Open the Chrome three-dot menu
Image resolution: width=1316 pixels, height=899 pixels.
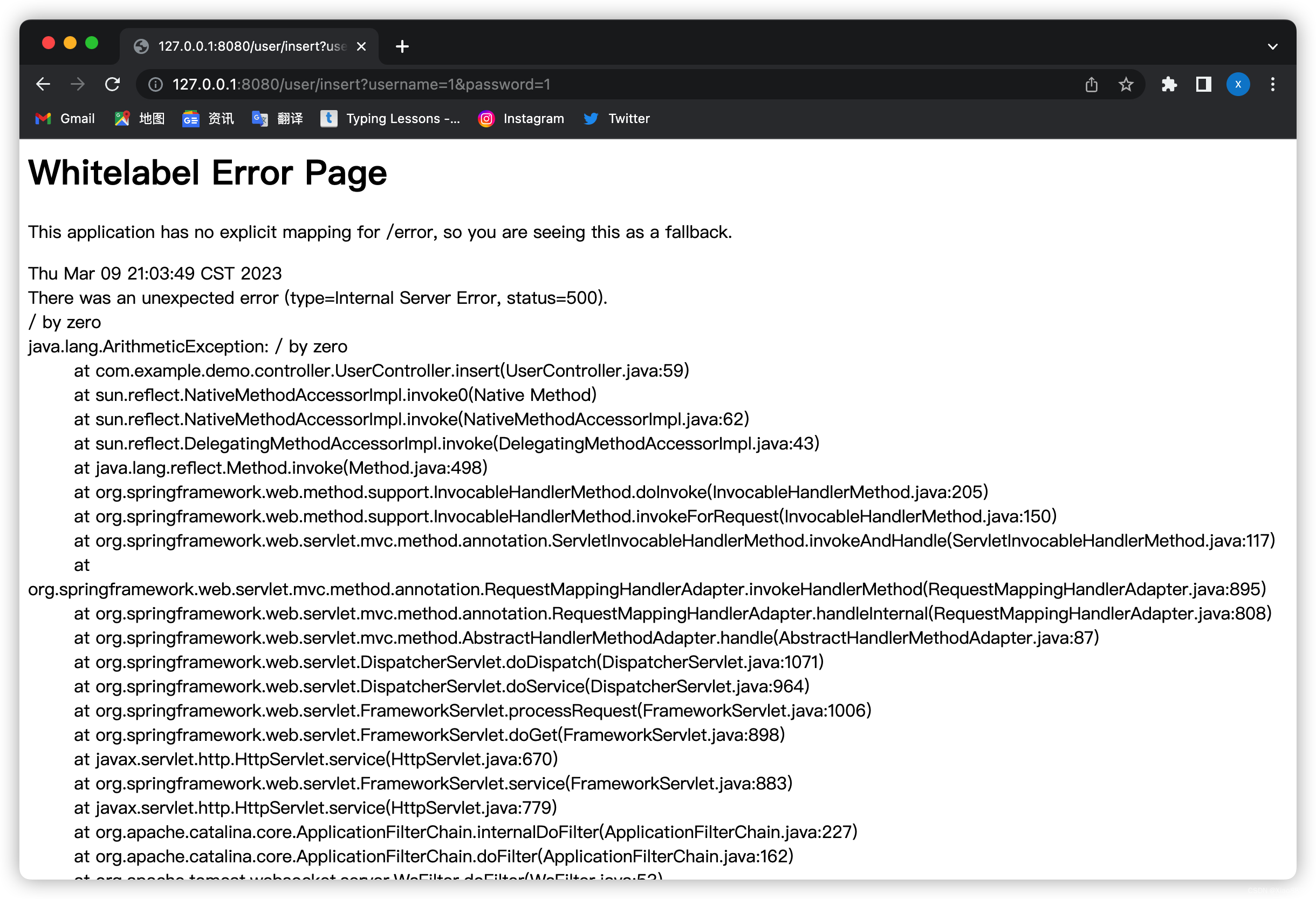tap(1273, 84)
